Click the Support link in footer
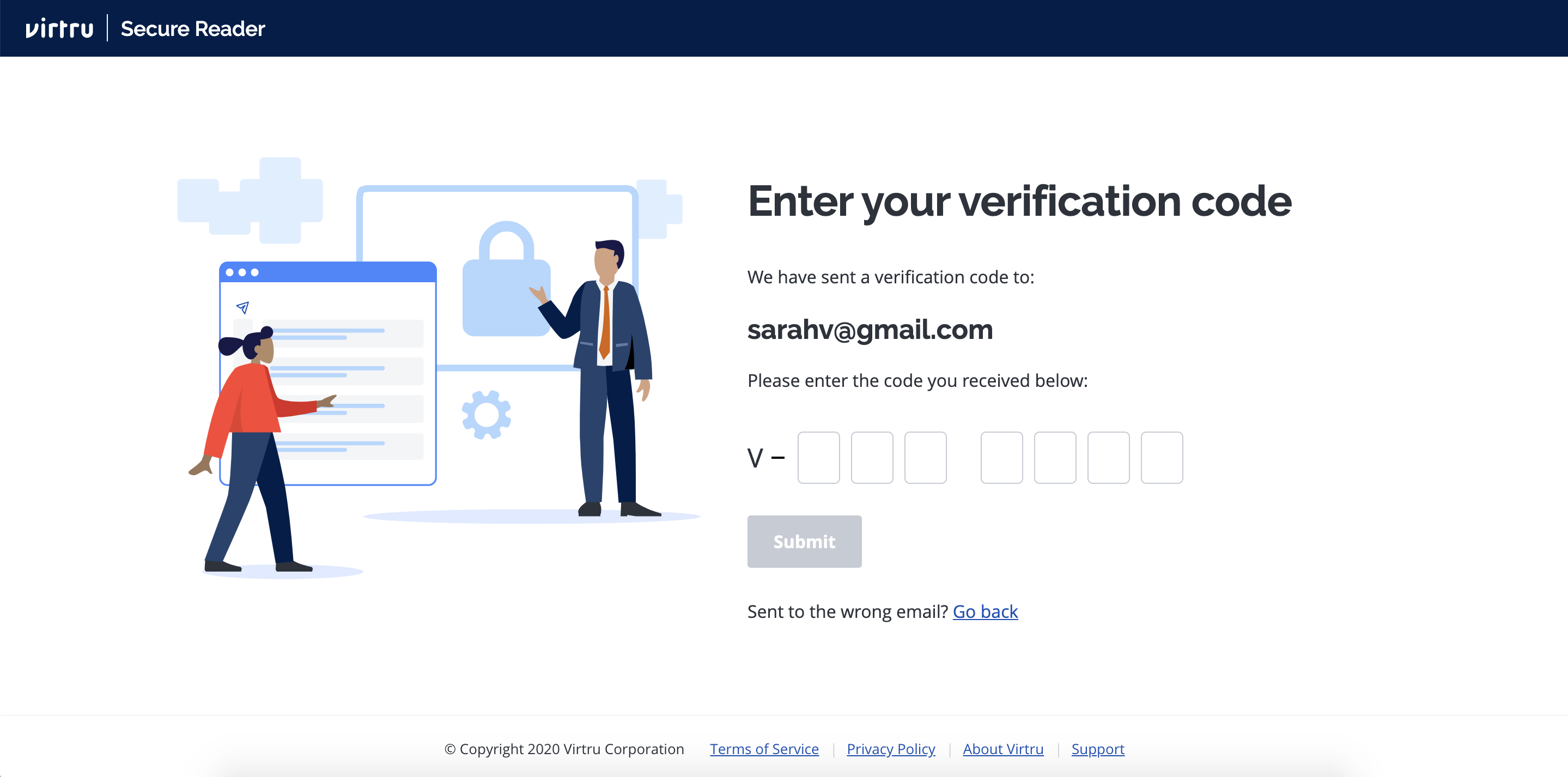 click(1098, 748)
